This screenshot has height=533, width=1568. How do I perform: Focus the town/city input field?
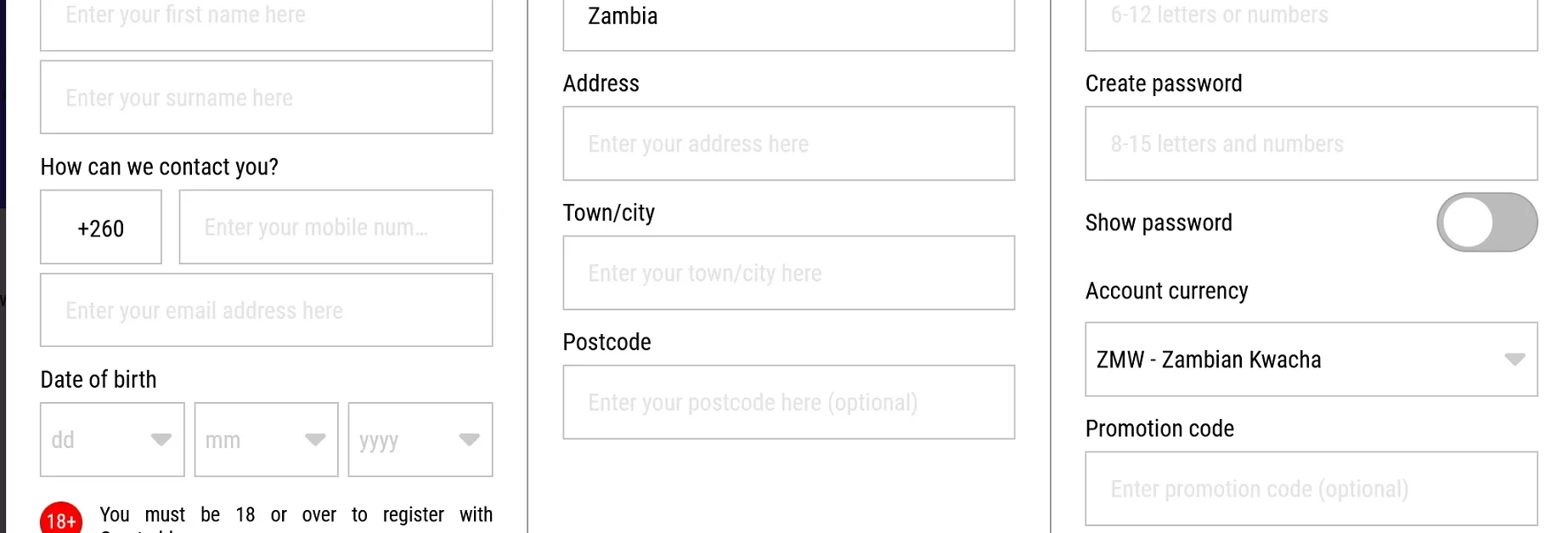(x=788, y=273)
